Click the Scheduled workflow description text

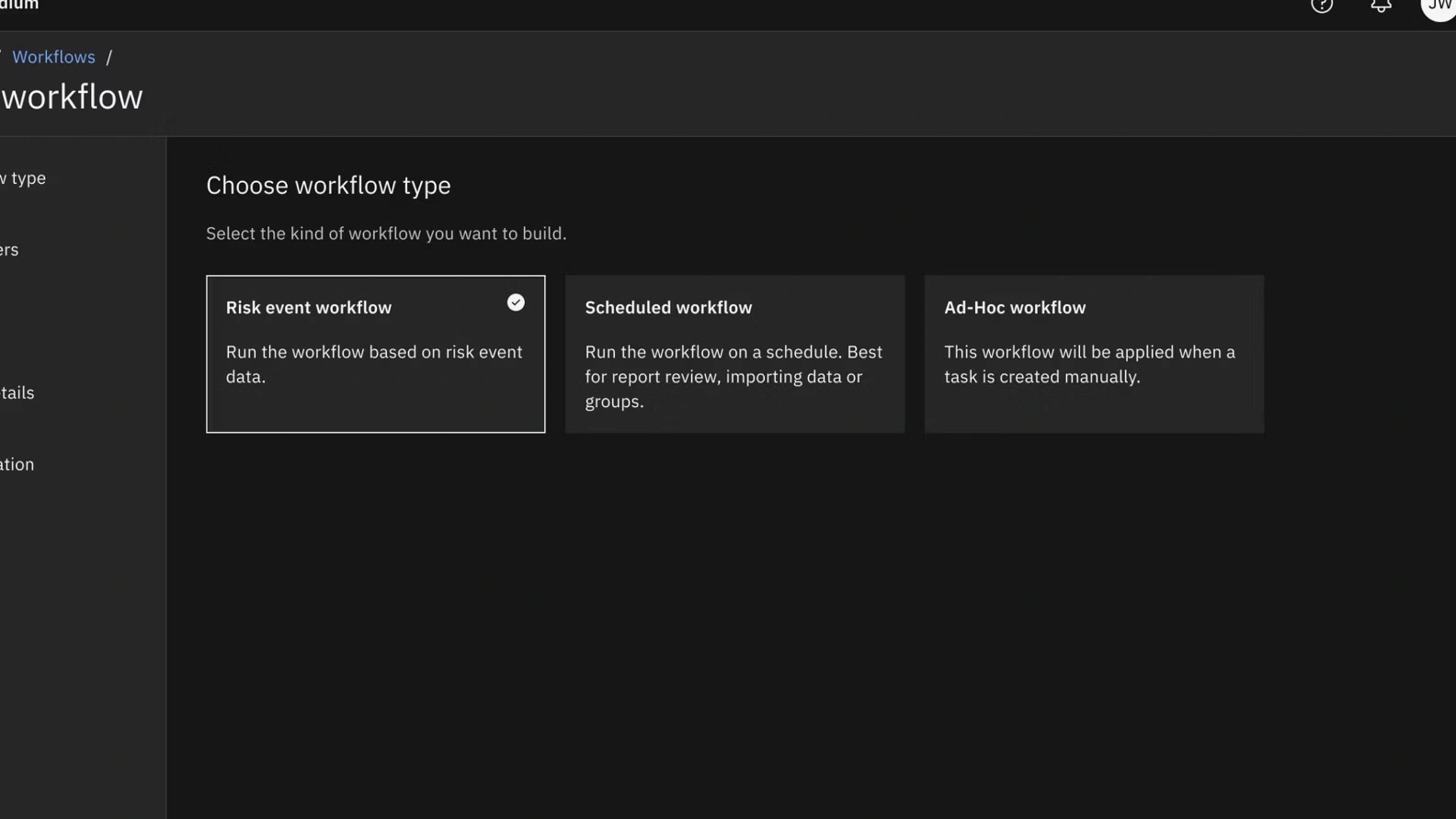[734, 377]
